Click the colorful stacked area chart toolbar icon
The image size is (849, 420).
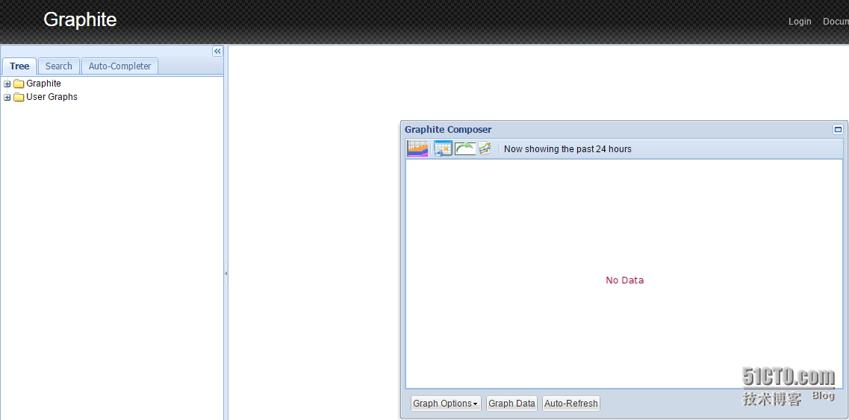[x=417, y=149]
